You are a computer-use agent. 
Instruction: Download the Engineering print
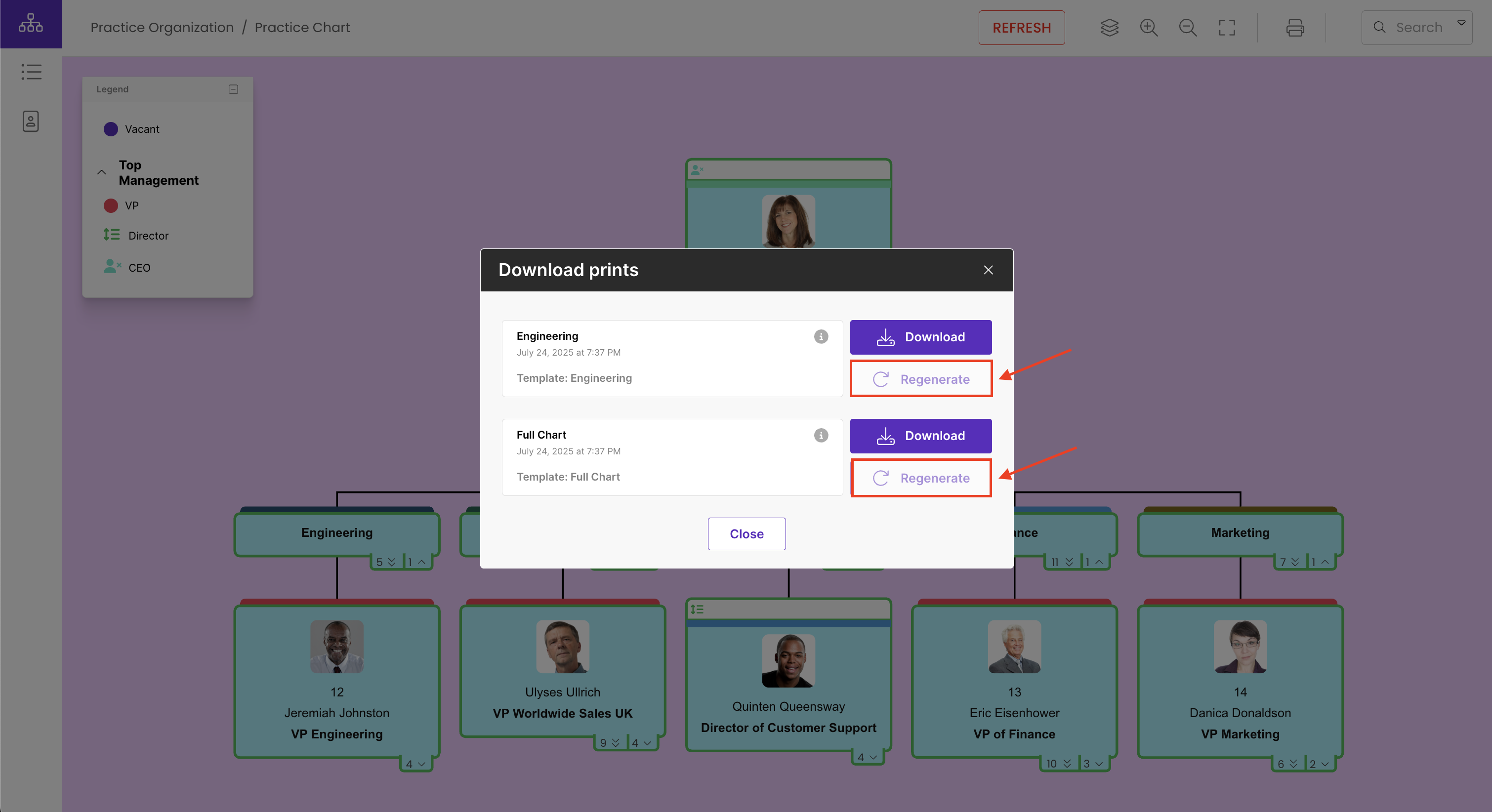920,337
